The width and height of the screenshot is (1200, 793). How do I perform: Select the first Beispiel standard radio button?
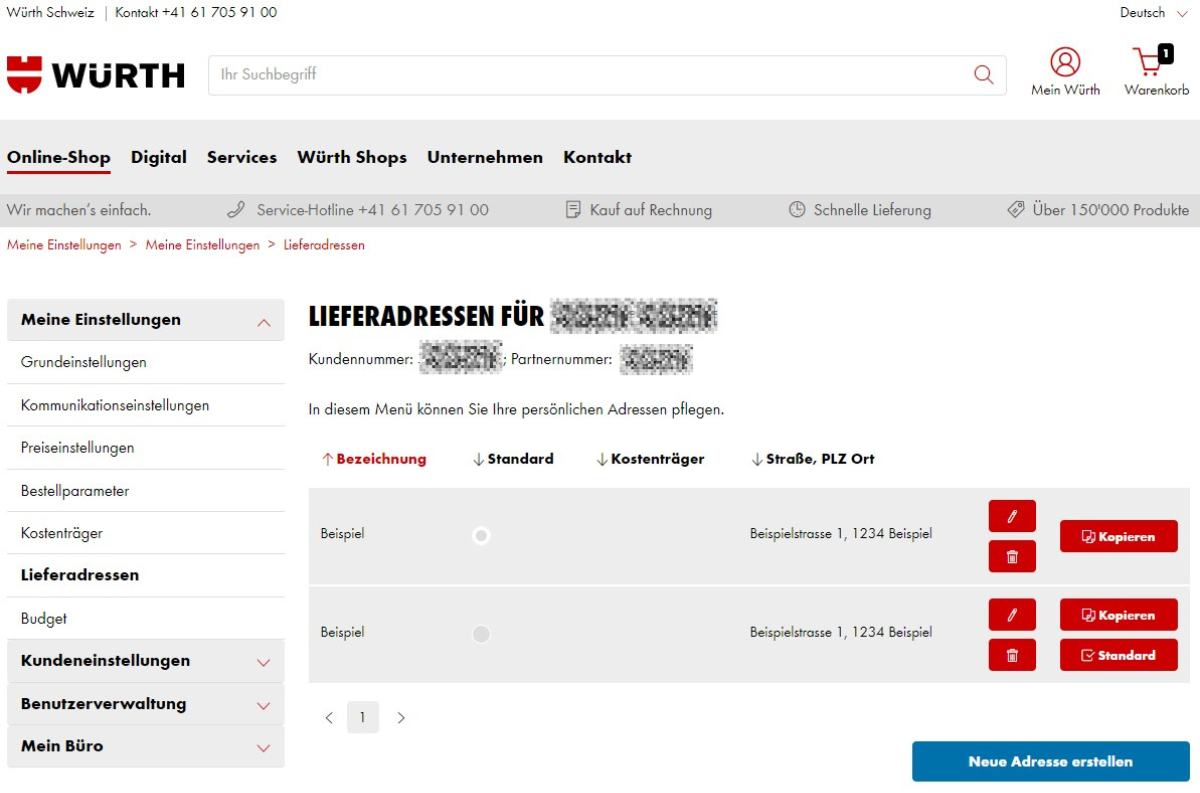click(481, 536)
